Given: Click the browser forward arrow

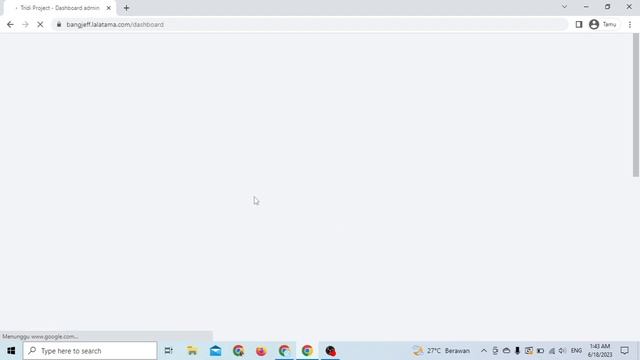Looking at the screenshot, I should point(25,24).
